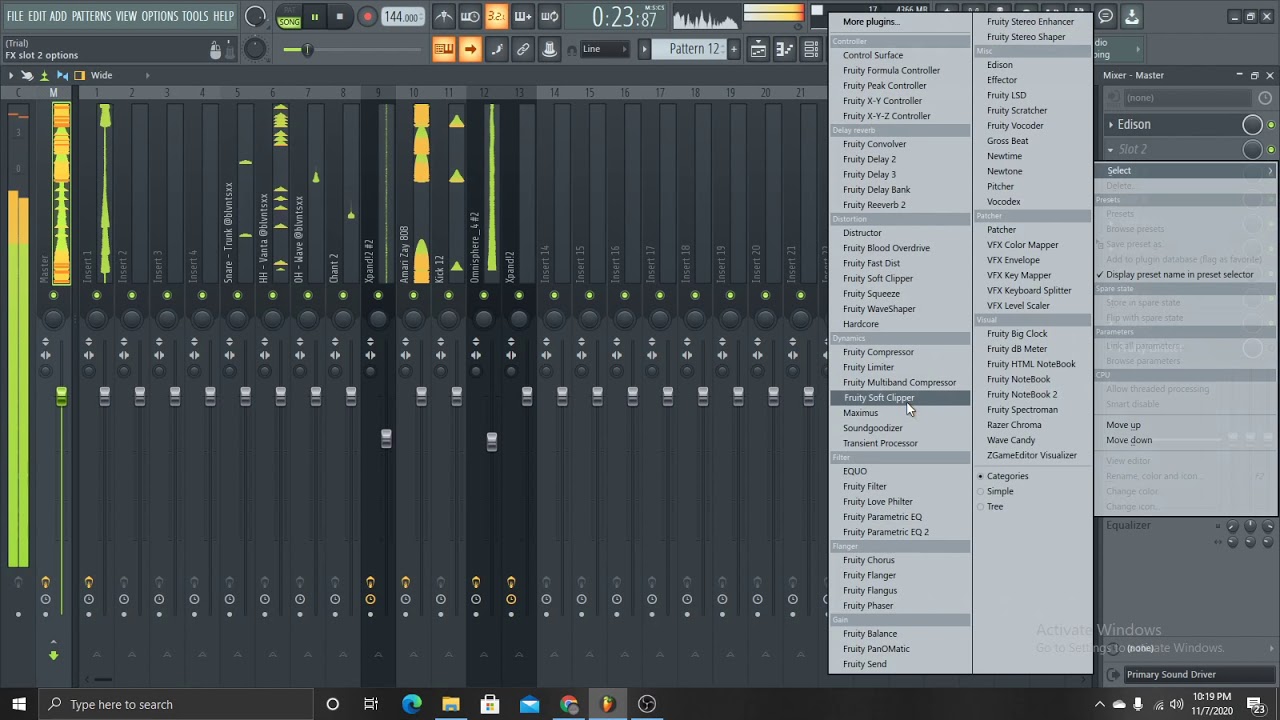Click the step-editing mode icon
Screen dimensions: 1280x720
coord(496,49)
